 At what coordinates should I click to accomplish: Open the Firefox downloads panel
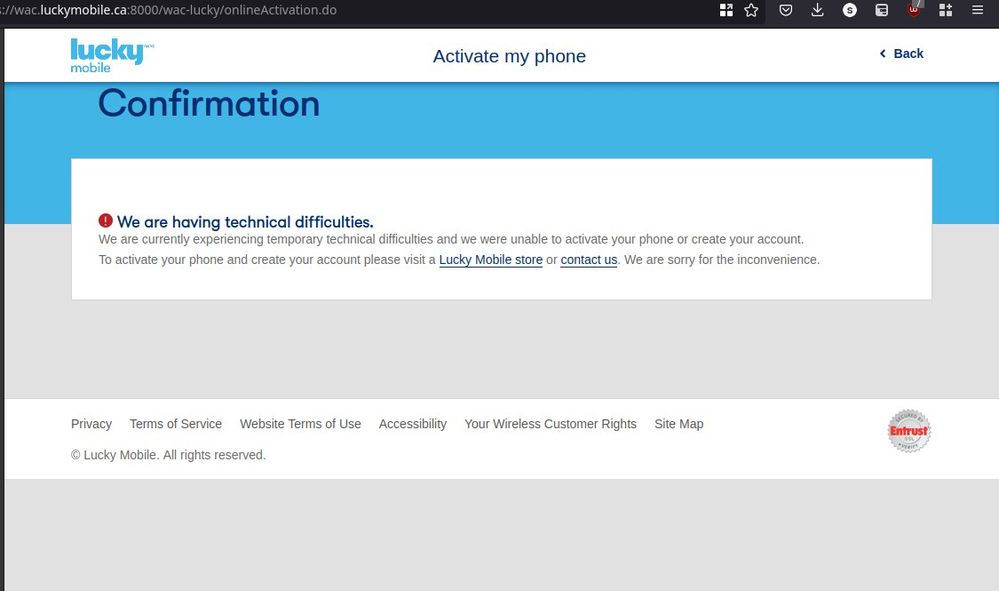[817, 10]
